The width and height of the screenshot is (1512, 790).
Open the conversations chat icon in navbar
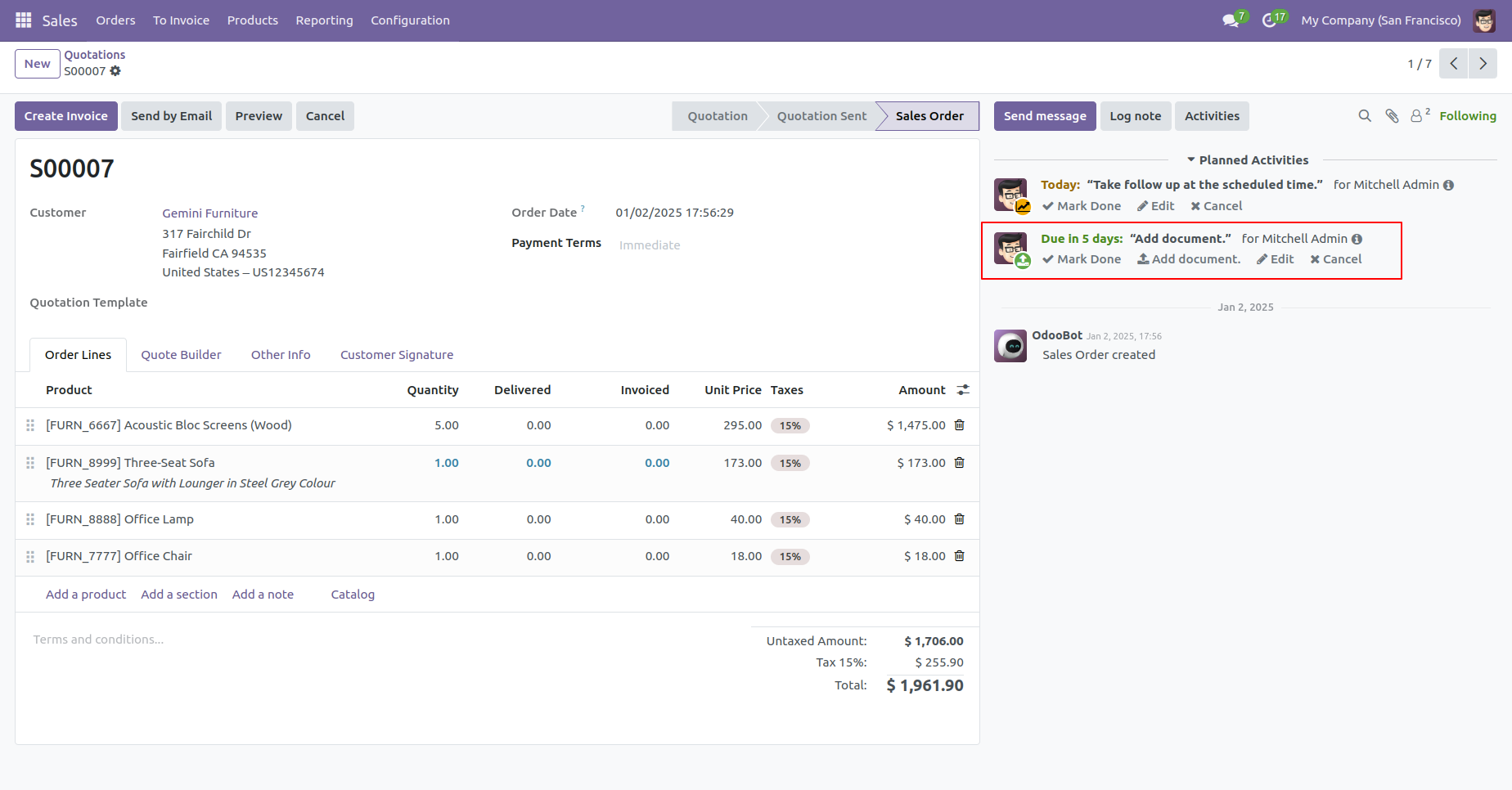1231,20
